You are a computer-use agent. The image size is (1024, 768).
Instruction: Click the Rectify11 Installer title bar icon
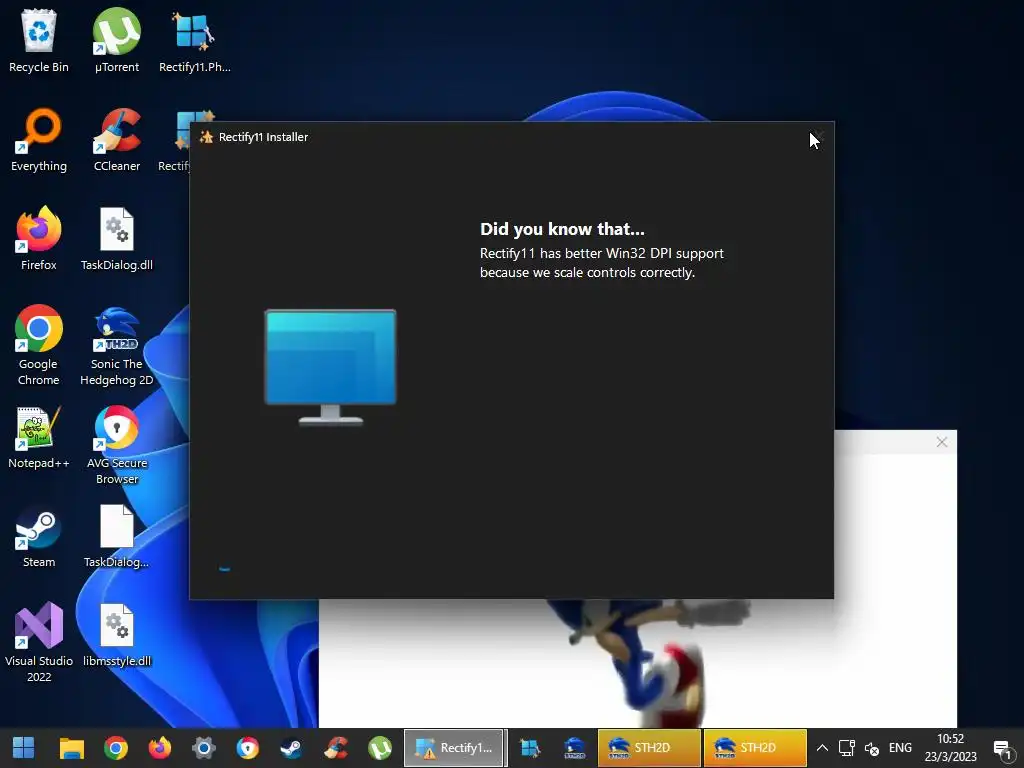206,136
